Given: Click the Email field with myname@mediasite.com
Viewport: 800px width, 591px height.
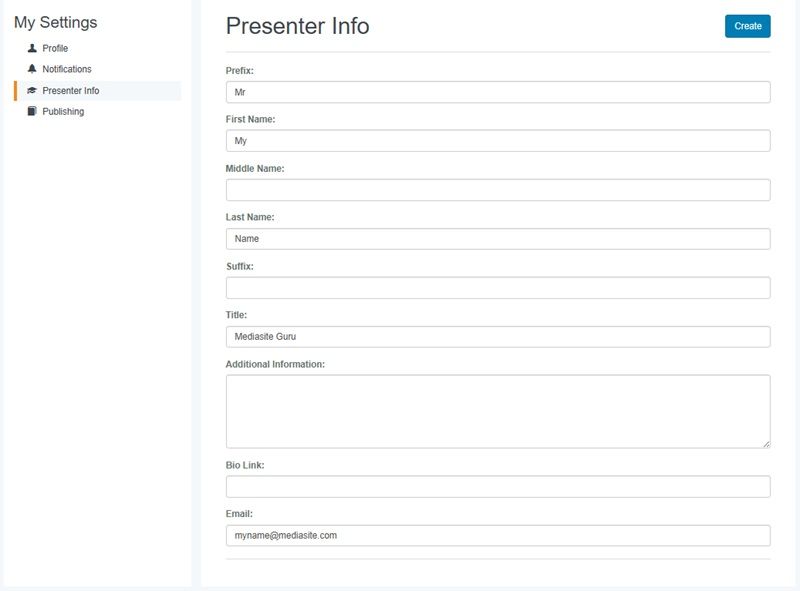Looking at the screenshot, I should pos(498,536).
